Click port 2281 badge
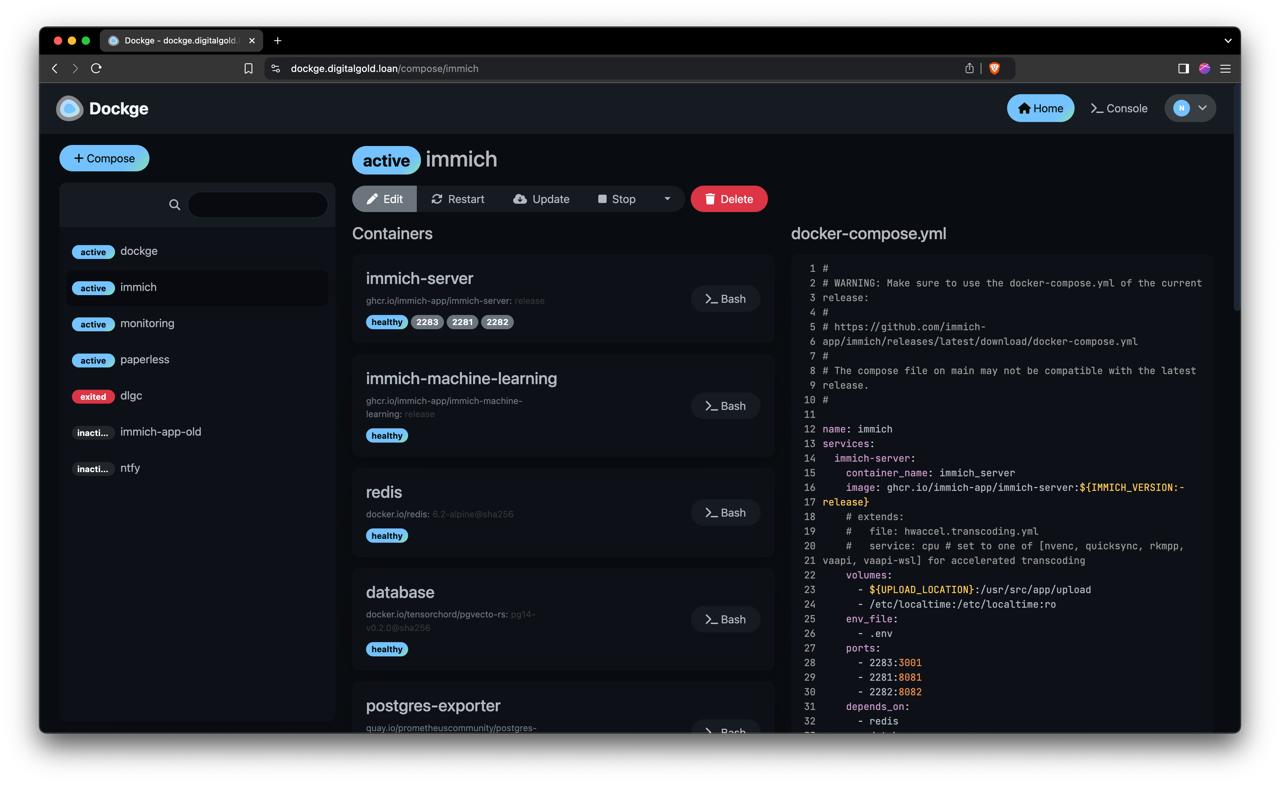 (x=462, y=322)
